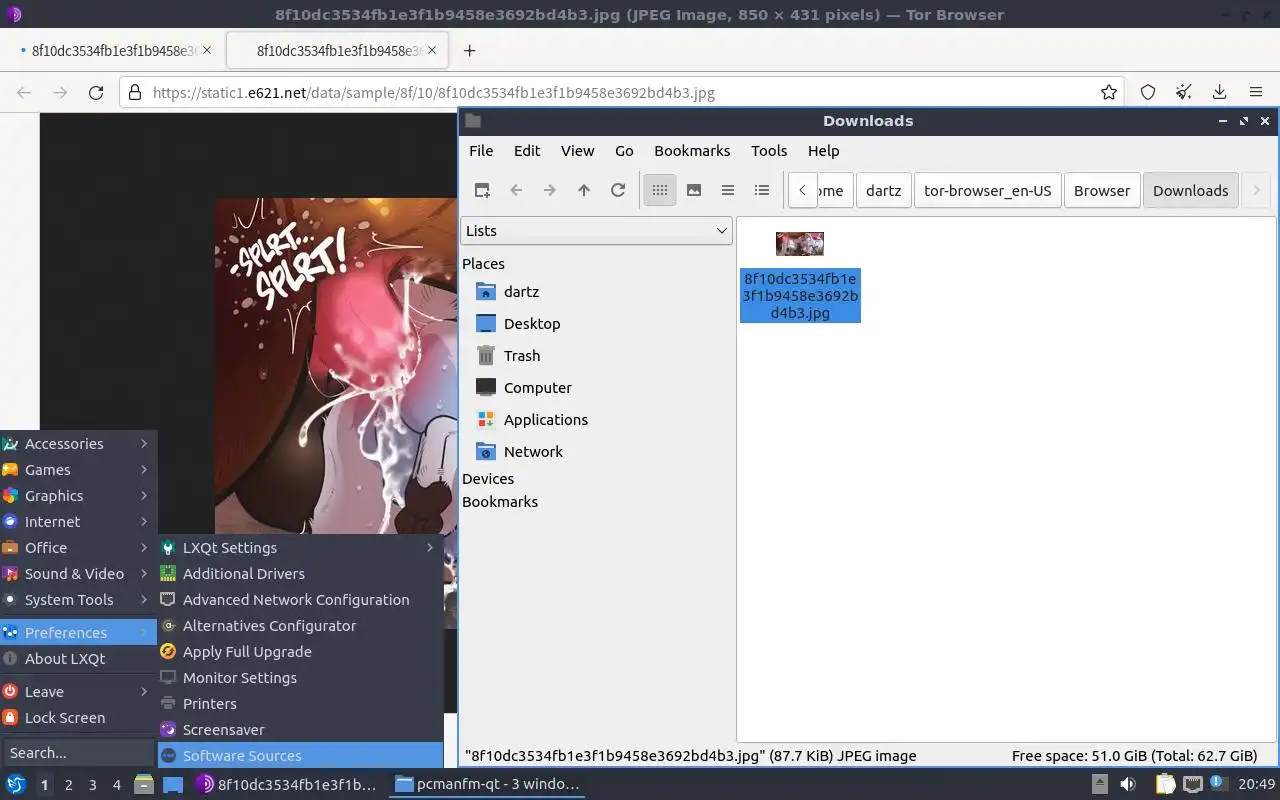Image resolution: width=1280 pixels, height=800 pixels.
Task: Close the first browser tab
Action: [x=206, y=50]
